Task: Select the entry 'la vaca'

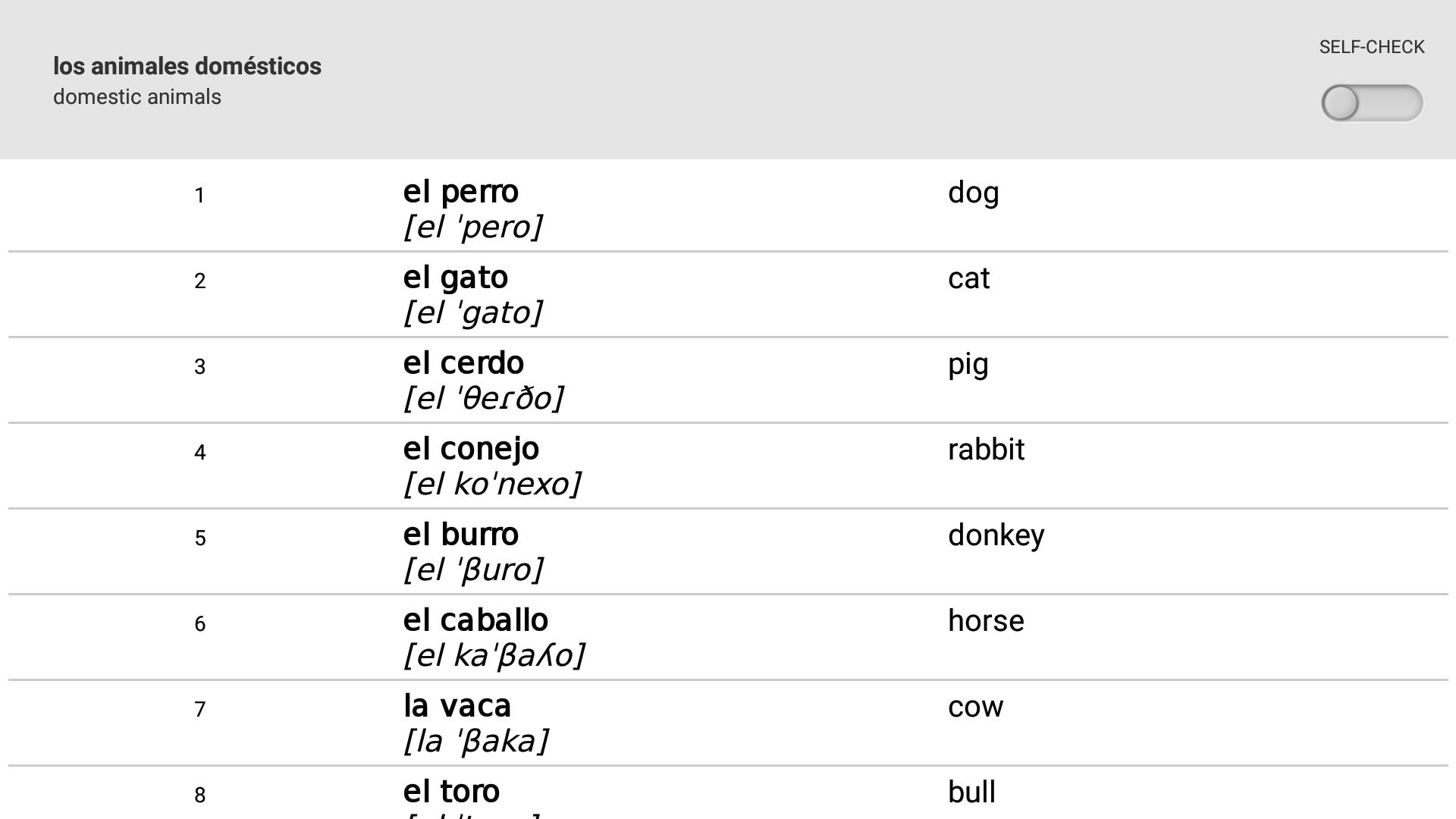Action: coord(458,706)
